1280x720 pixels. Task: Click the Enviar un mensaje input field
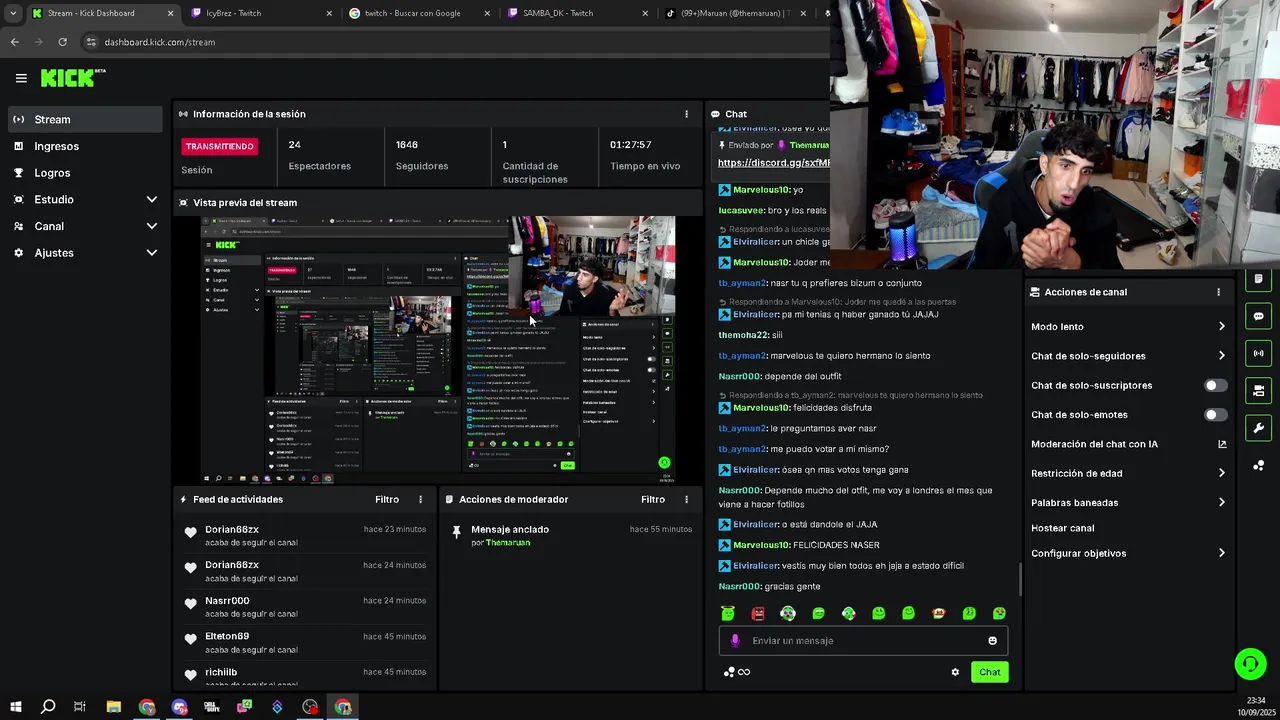pos(863,641)
